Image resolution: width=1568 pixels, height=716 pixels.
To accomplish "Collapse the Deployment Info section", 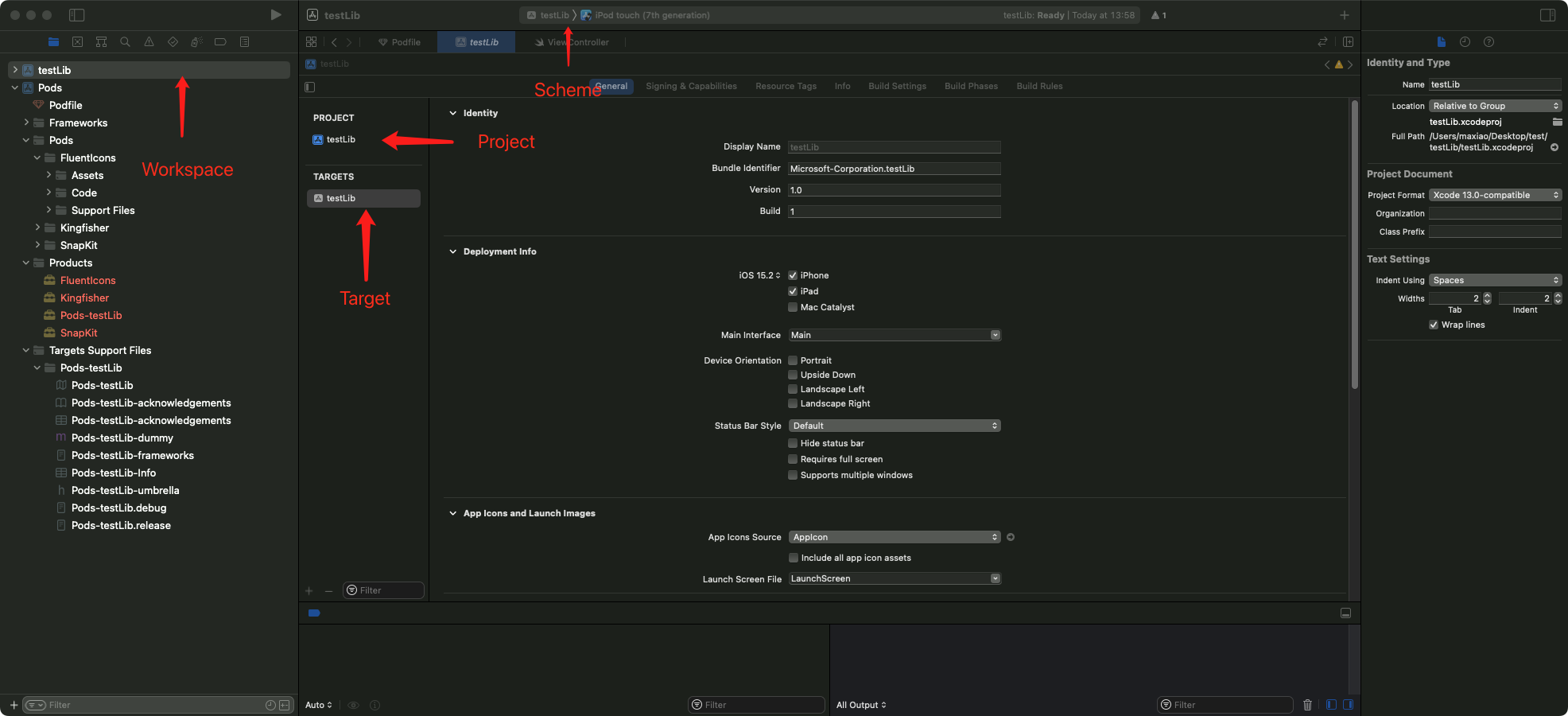I will point(453,251).
